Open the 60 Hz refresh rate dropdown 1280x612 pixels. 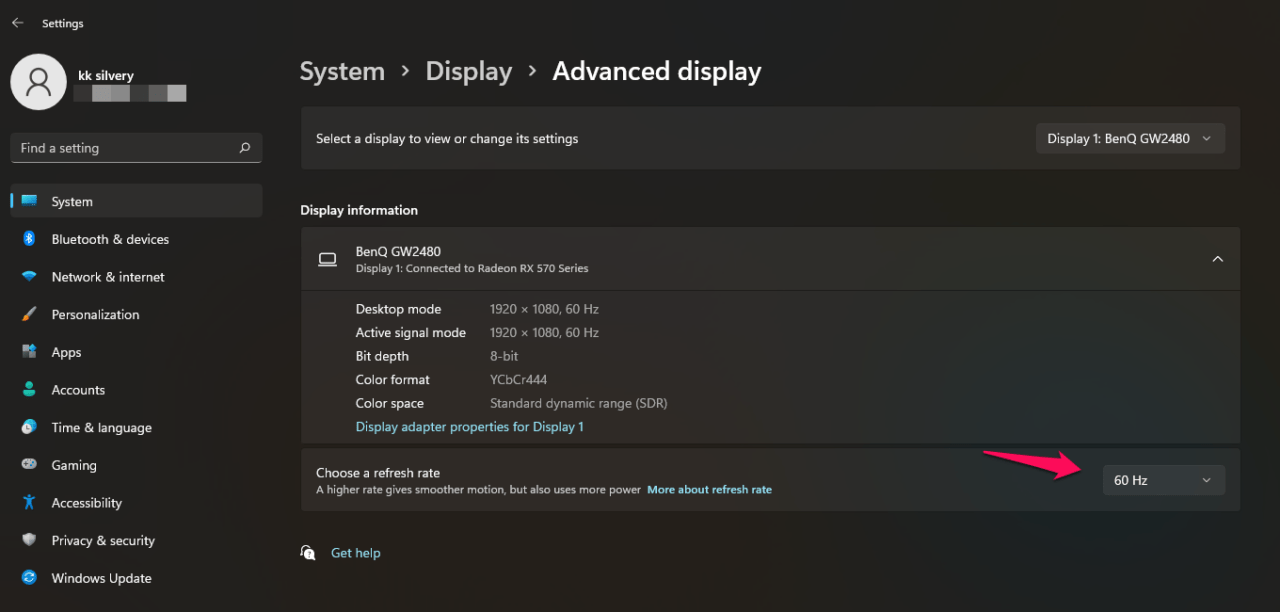point(1163,480)
